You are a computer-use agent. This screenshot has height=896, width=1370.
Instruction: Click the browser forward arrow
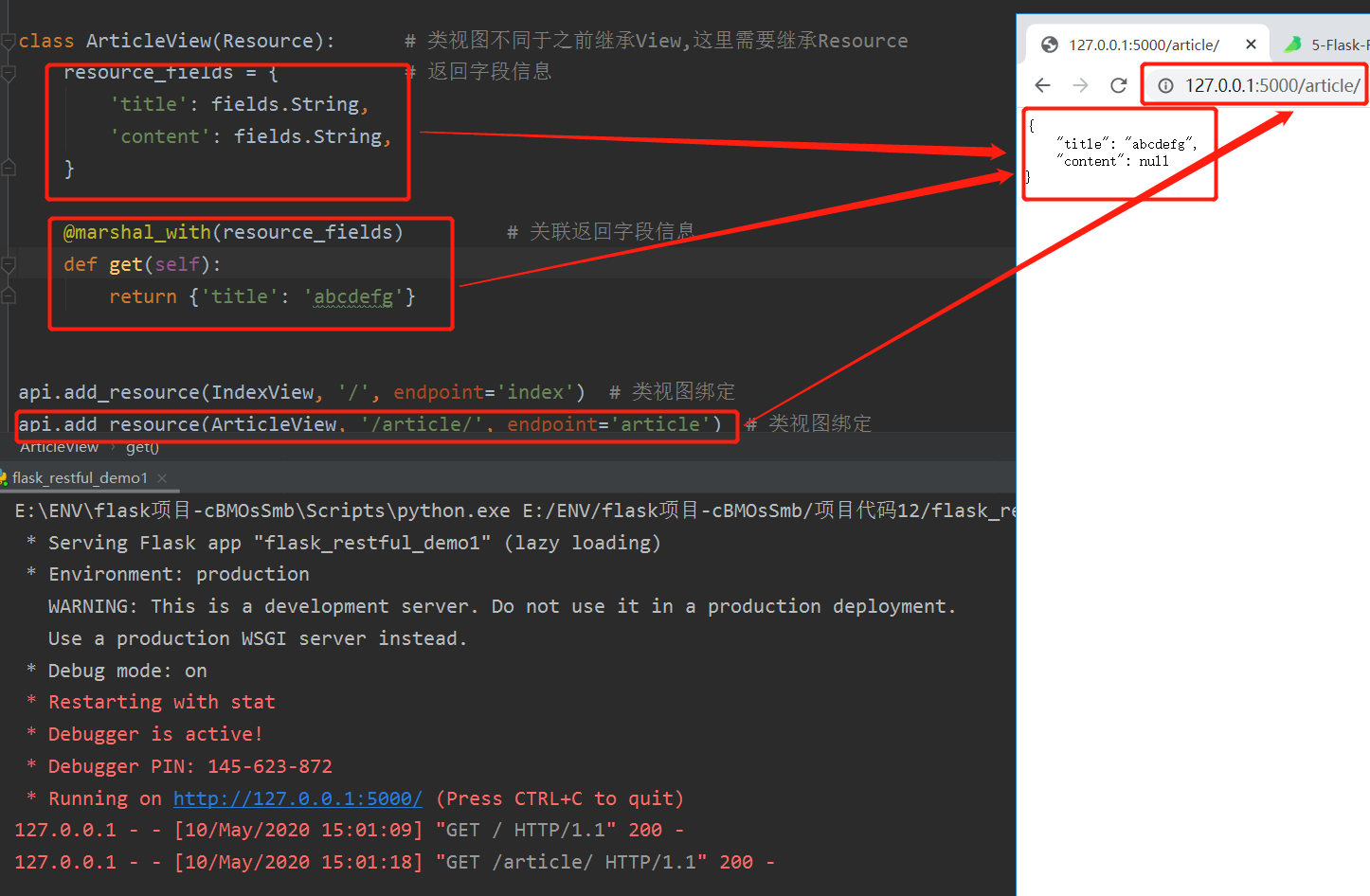(x=1081, y=85)
